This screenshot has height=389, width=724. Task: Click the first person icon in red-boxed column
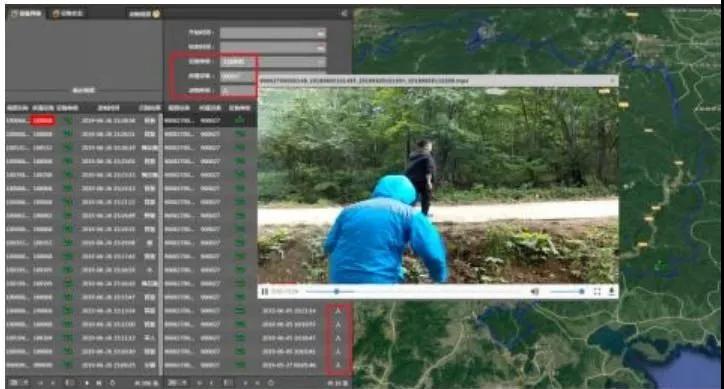(x=338, y=311)
